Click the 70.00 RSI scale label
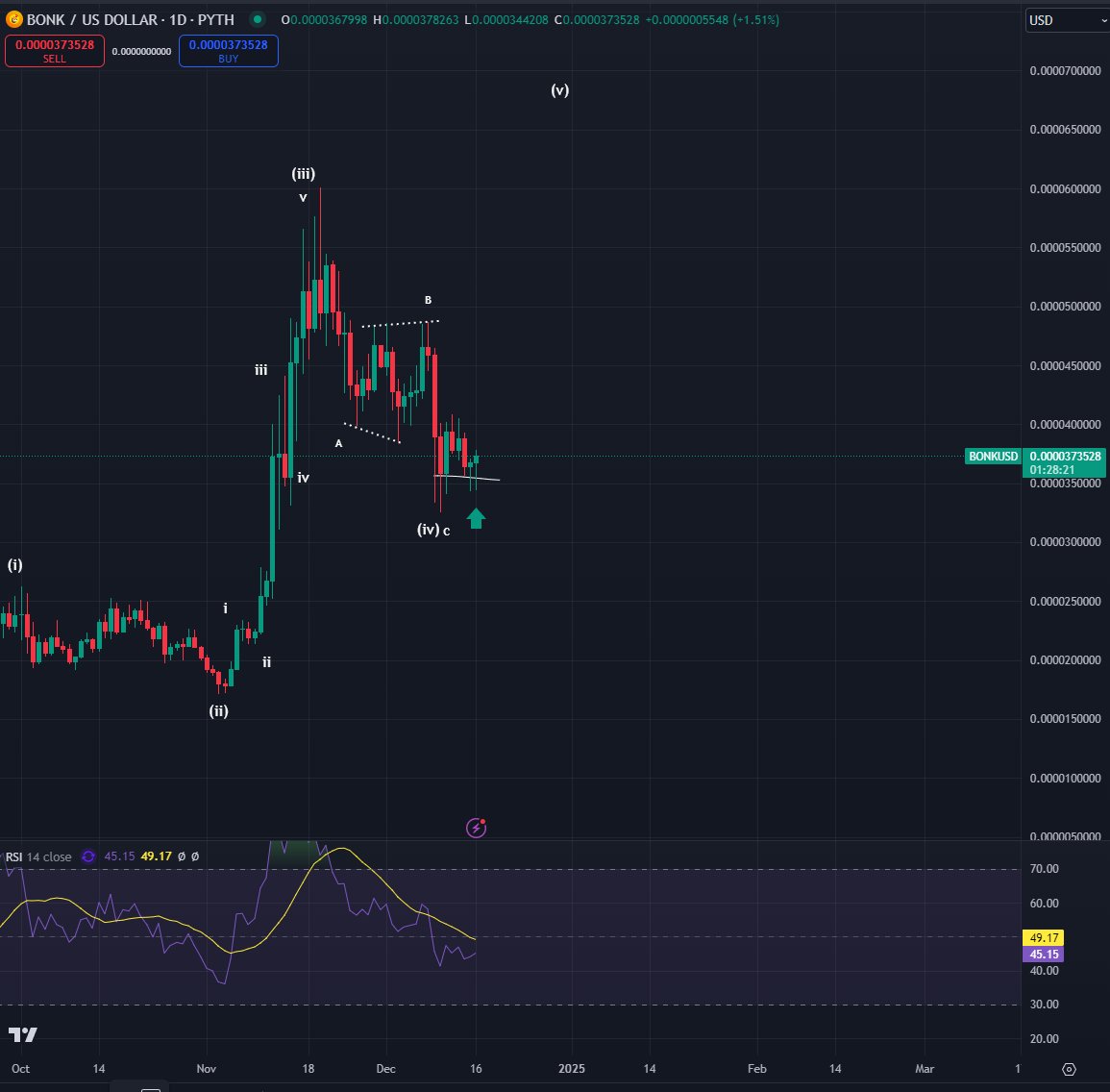This screenshot has width=1110, height=1092. [x=1044, y=869]
